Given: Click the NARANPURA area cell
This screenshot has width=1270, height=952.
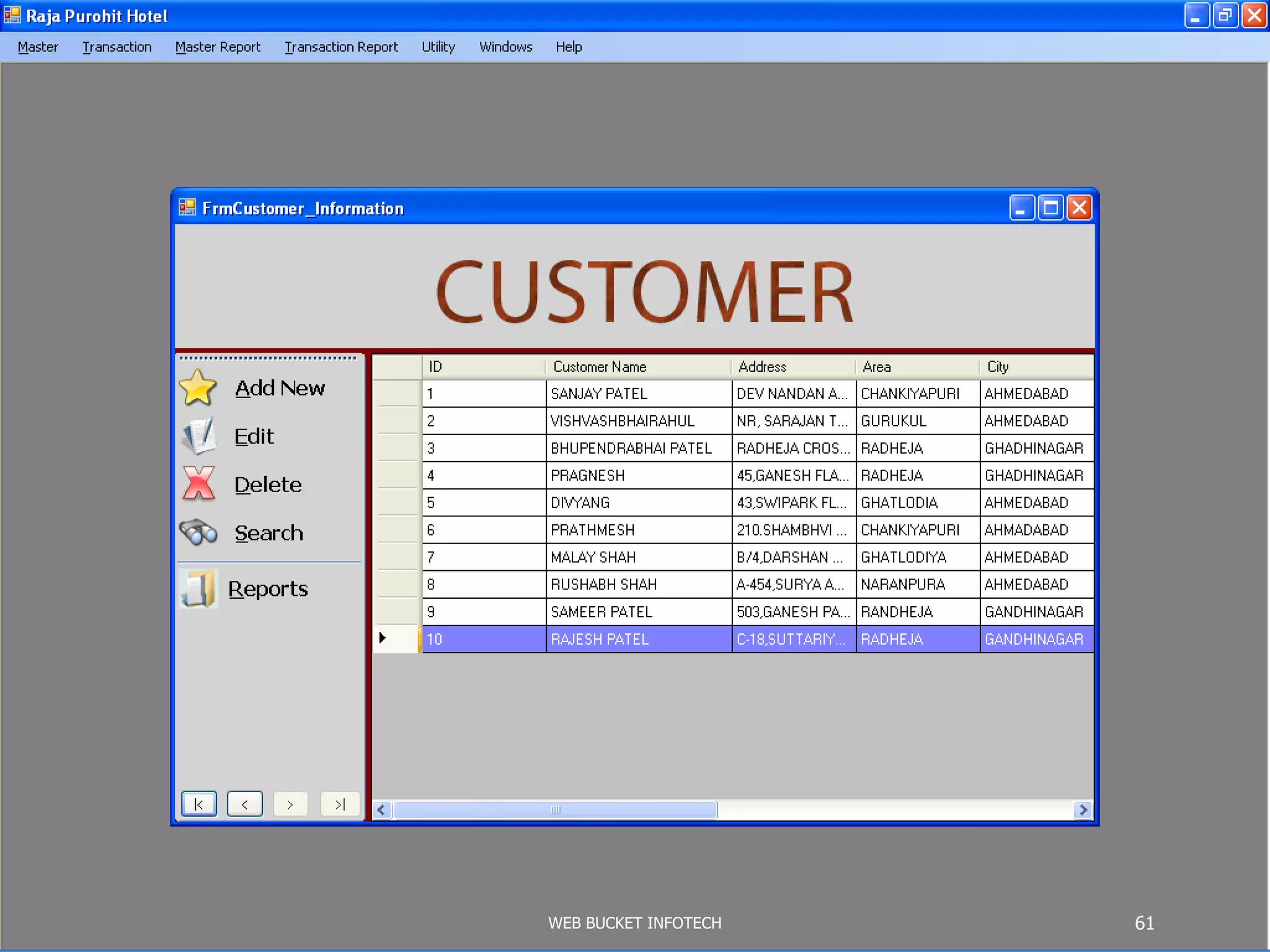Looking at the screenshot, I should click(918, 584).
